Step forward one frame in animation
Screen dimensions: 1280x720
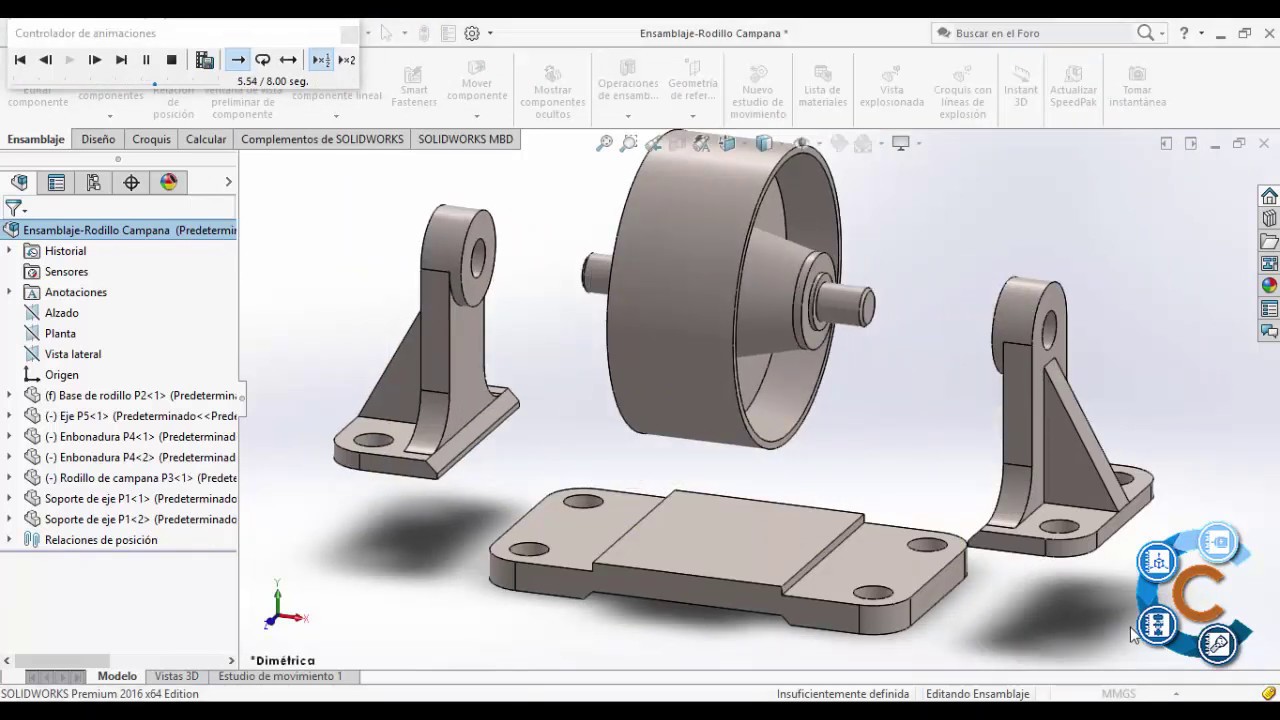[x=95, y=60]
